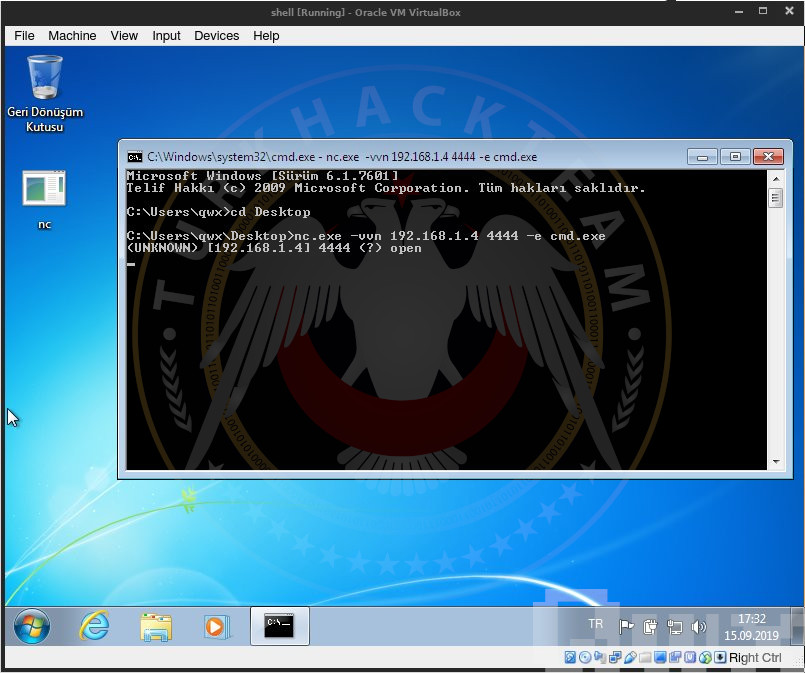
Task: Open the Machine menu
Action: pos(72,36)
